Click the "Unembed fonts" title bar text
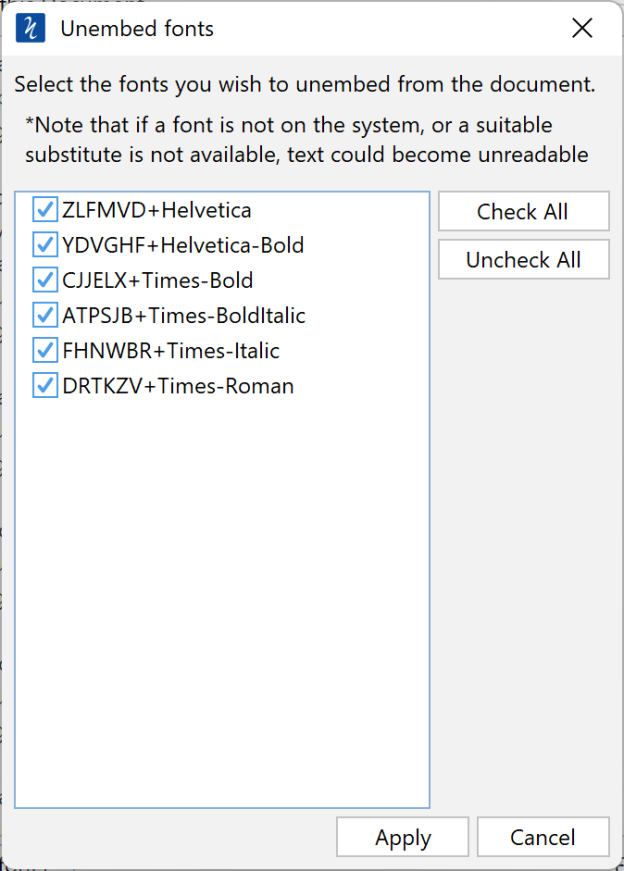Screen dimensions: 624x871 tap(137, 28)
